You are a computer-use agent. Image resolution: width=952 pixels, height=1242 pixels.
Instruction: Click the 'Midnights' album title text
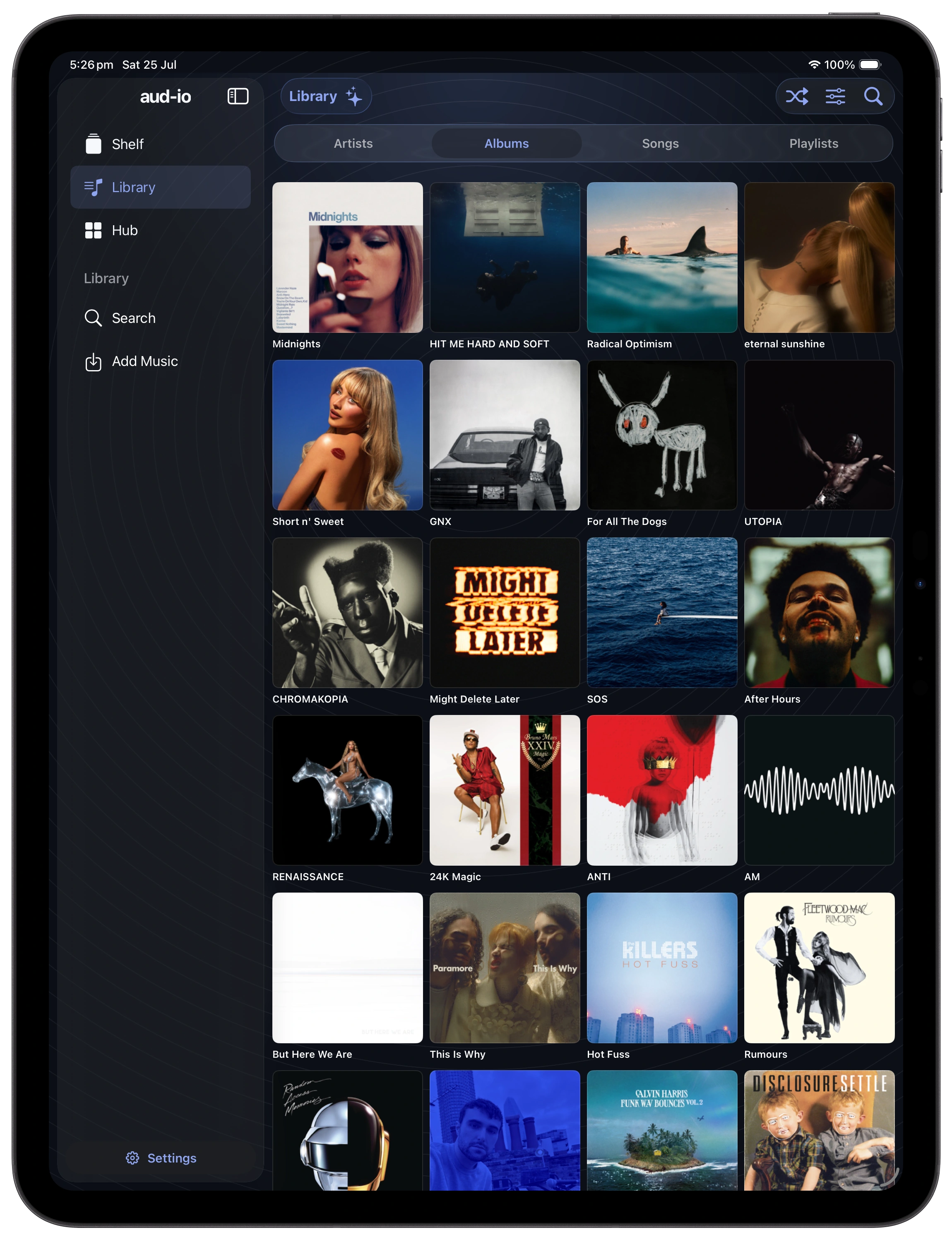pyautogui.click(x=296, y=344)
